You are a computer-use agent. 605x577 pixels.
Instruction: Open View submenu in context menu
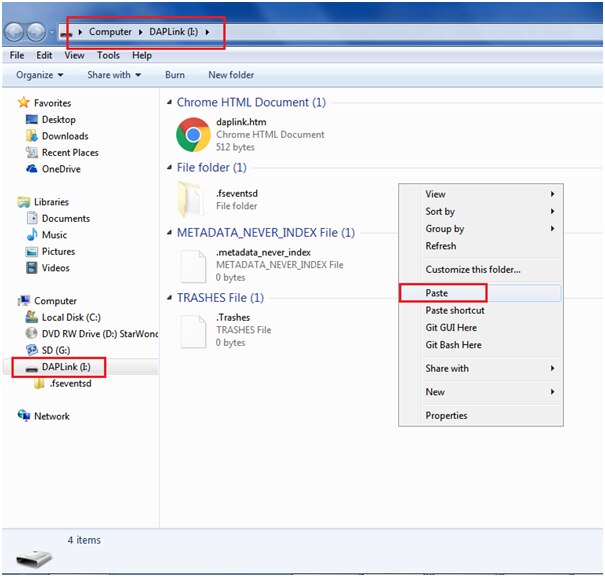pyautogui.click(x=481, y=194)
